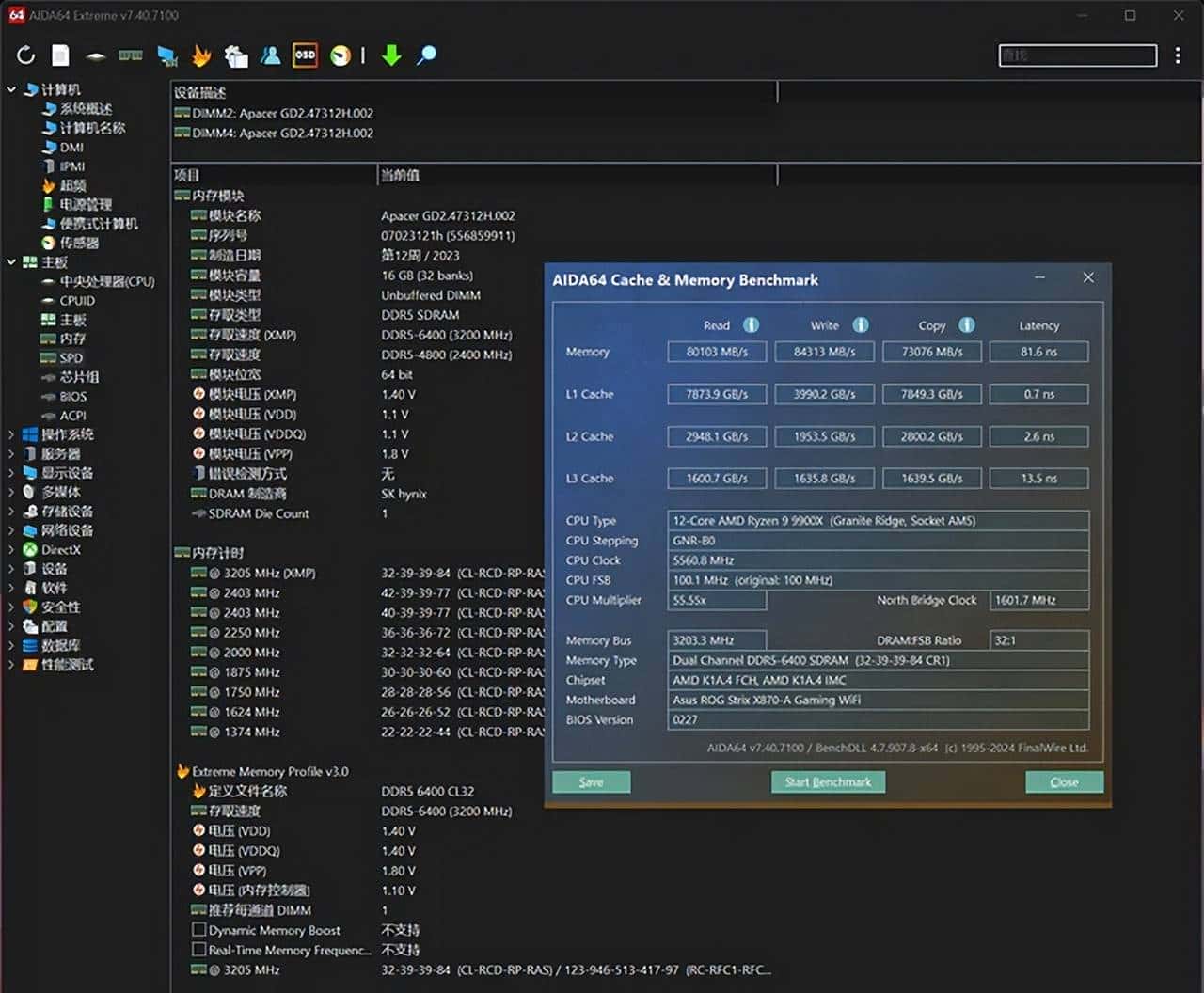Open the memory module benchmark toolbar icon
The width and height of the screenshot is (1204, 993).
point(131,55)
